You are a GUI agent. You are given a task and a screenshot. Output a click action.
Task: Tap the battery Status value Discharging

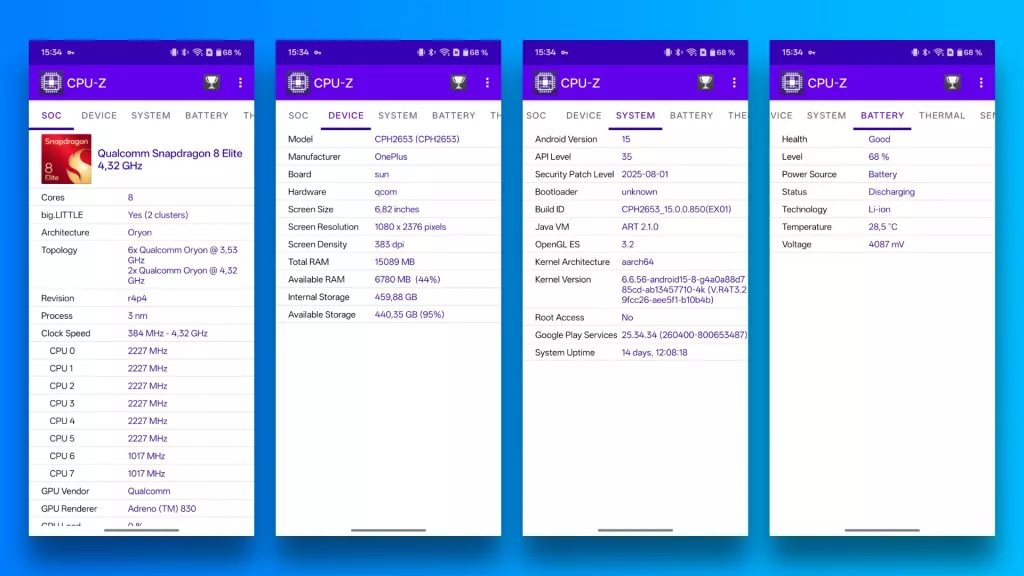891,192
